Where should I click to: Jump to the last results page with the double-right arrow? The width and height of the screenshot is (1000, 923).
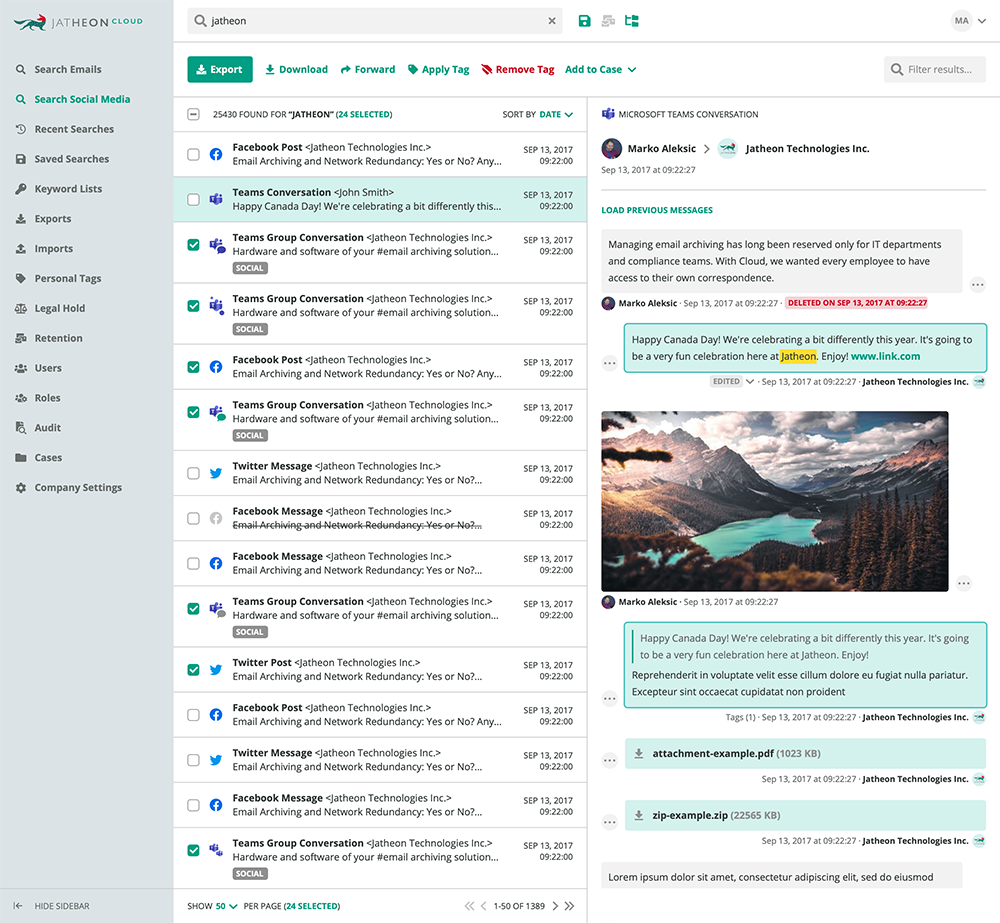[569, 906]
